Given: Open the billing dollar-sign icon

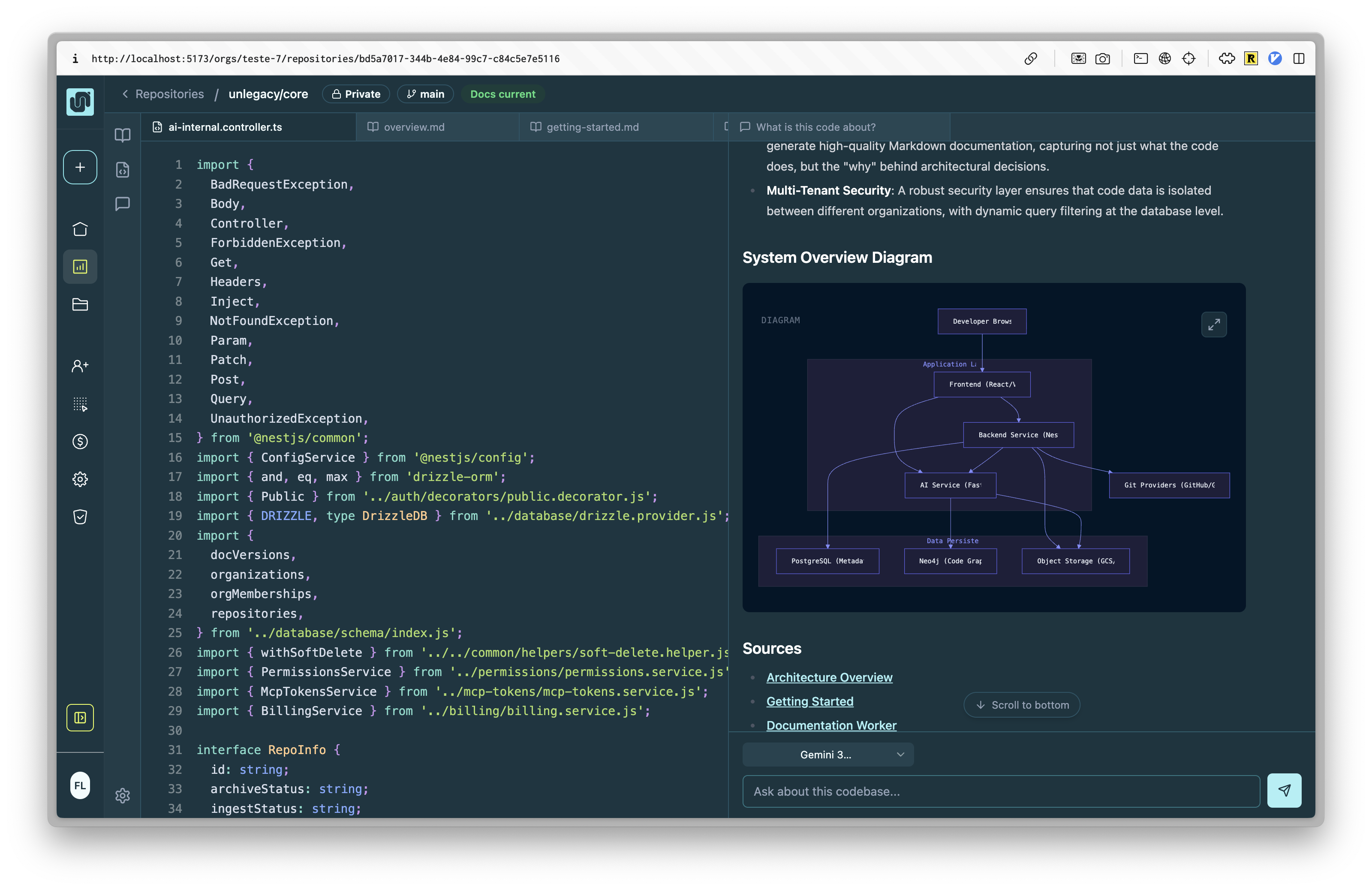Looking at the screenshot, I should [x=80, y=442].
